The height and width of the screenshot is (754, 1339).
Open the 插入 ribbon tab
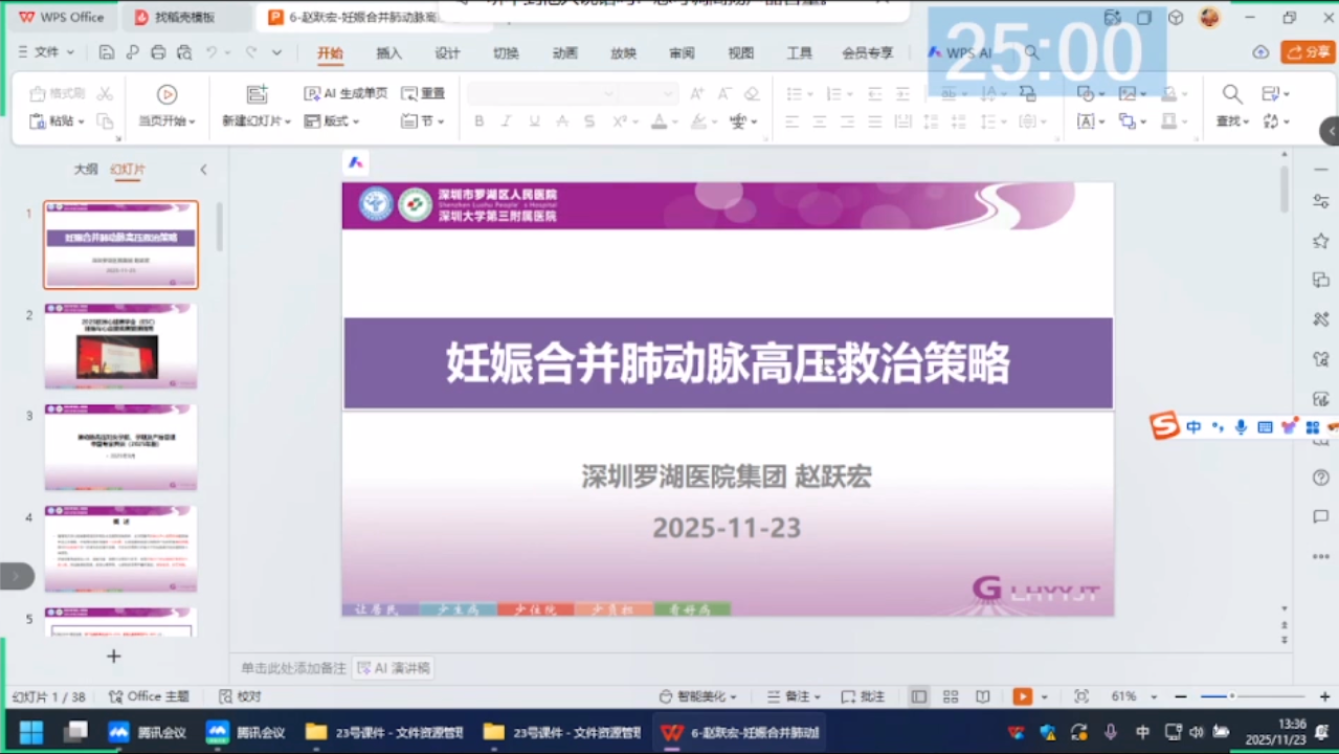(x=389, y=53)
